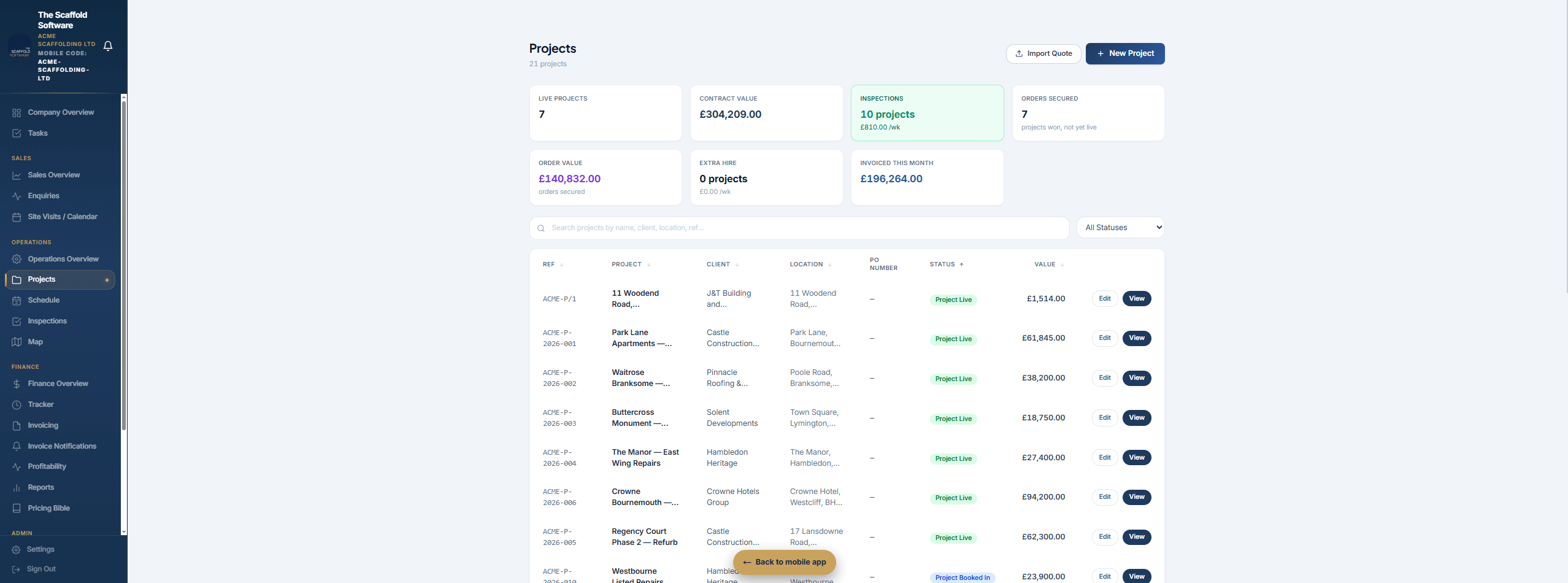View the Regency Court Phase 2 project

[x=1137, y=537]
